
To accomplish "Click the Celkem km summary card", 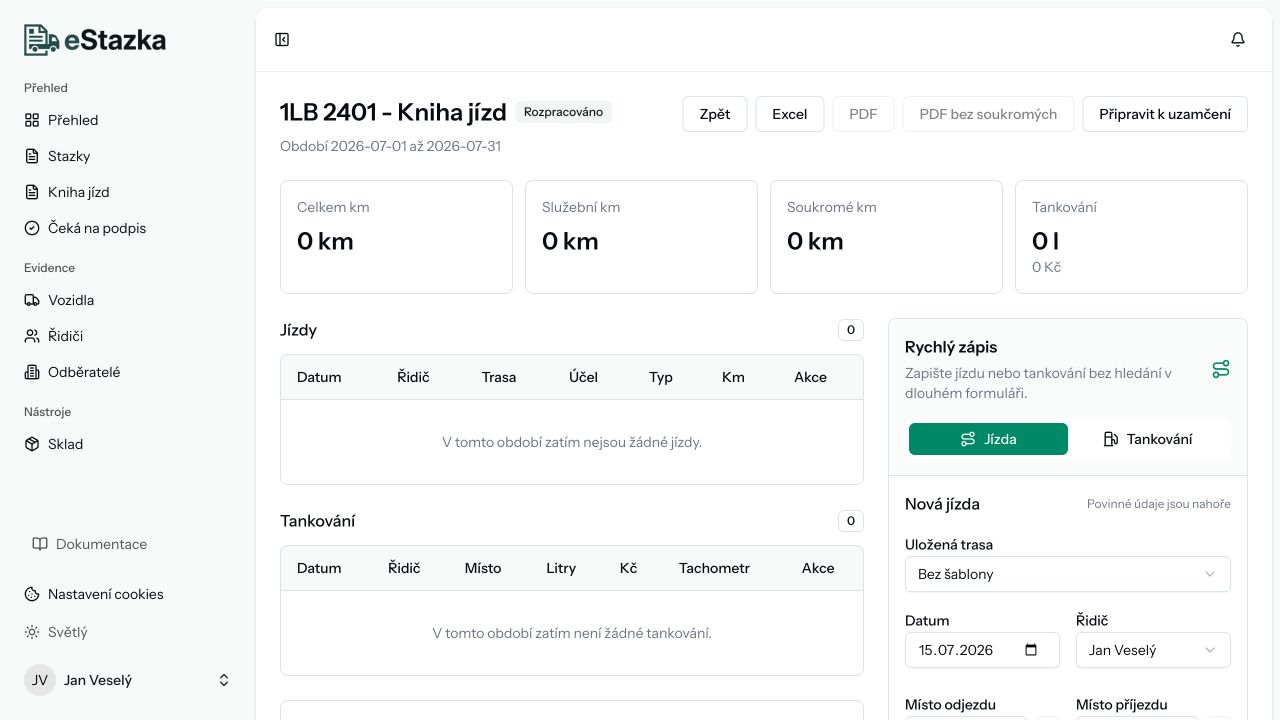I will tap(396, 237).
